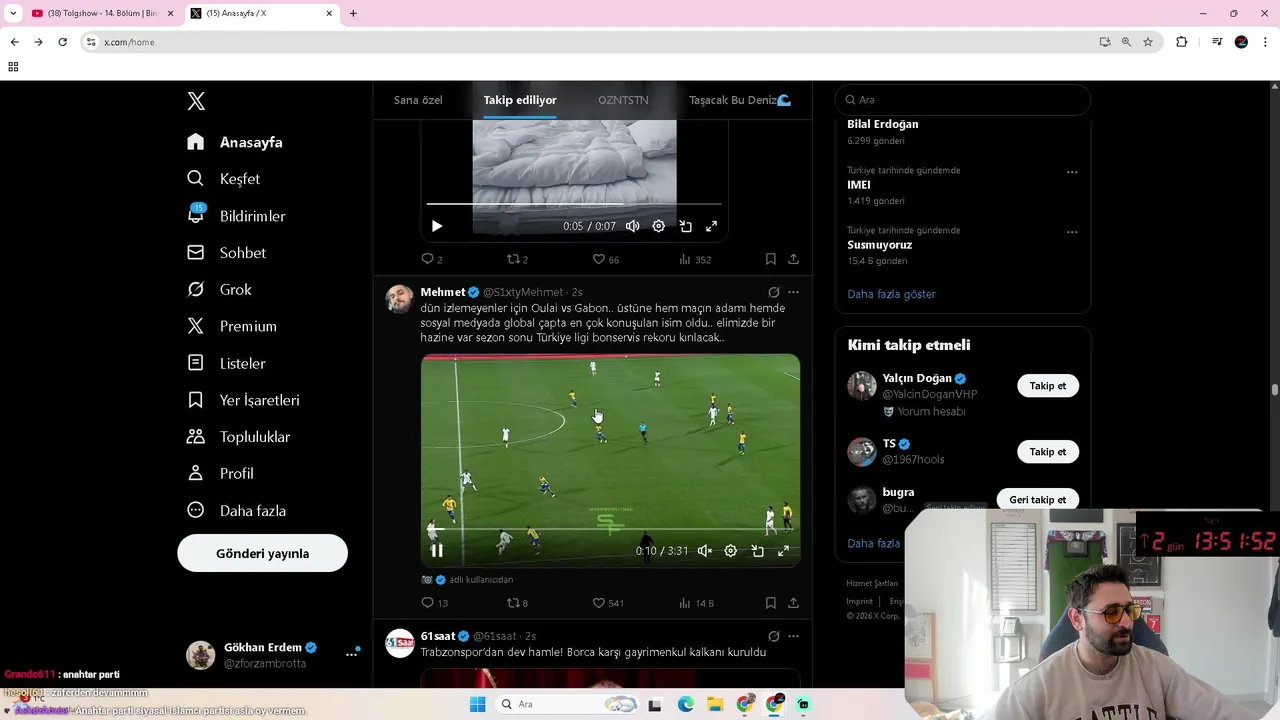Open more options for IMEI trend
1280x720 pixels.
point(1072,172)
